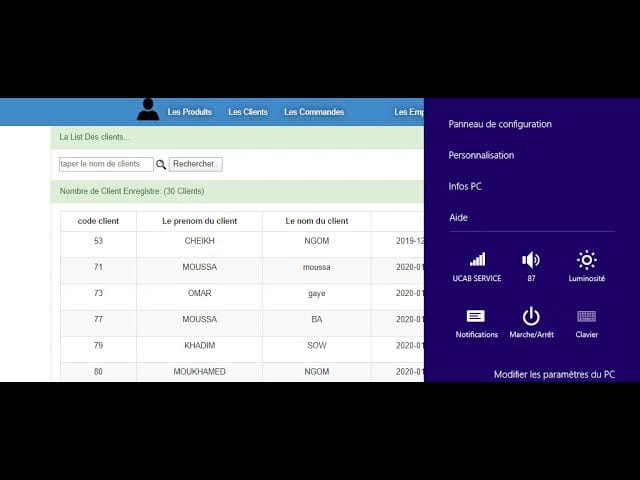Click the MOUKHAMED first name cell
The height and width of the screenshot is (480, 640).
(x=200, y=372)
